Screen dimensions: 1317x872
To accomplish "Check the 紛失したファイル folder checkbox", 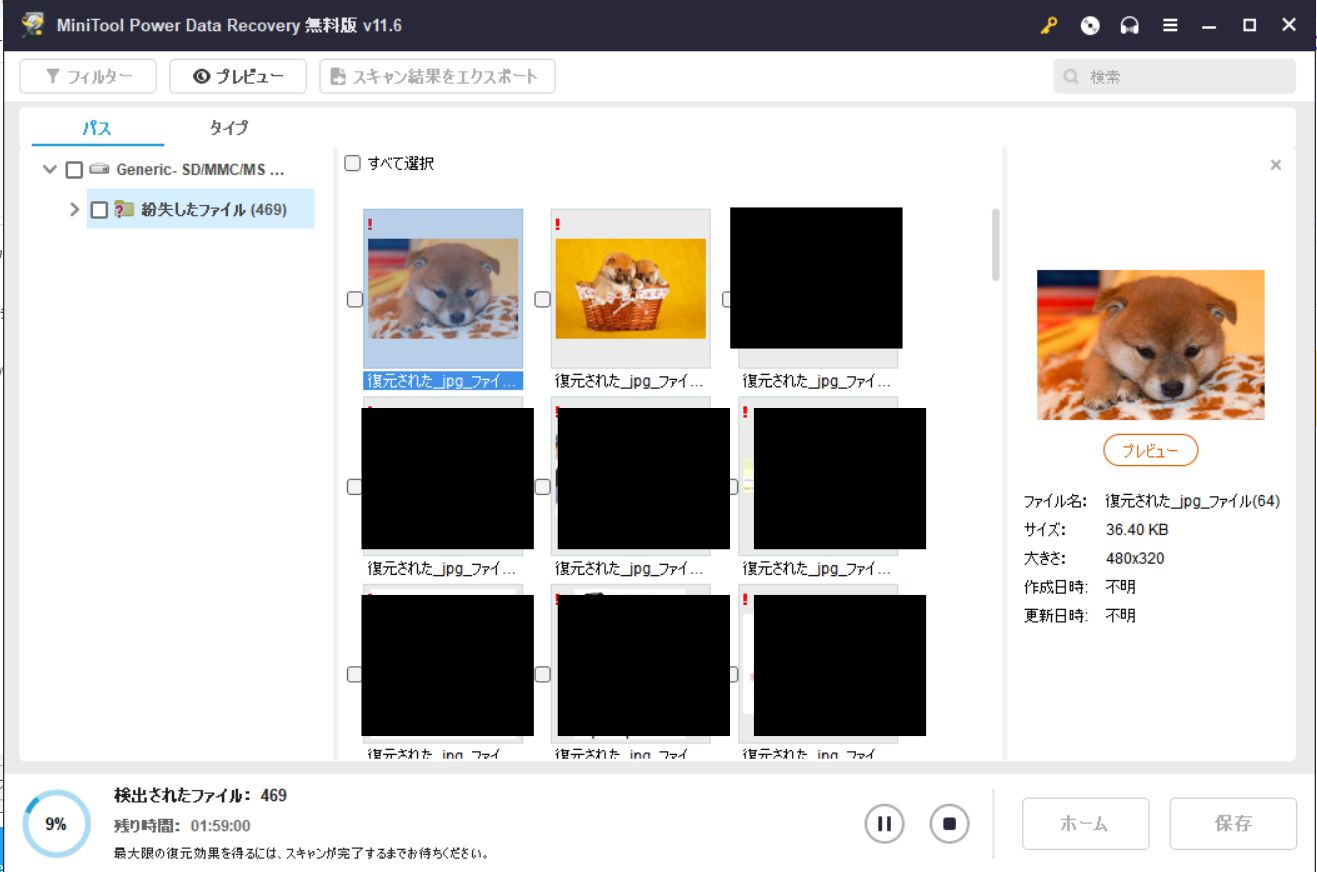I will click(99, 209).
